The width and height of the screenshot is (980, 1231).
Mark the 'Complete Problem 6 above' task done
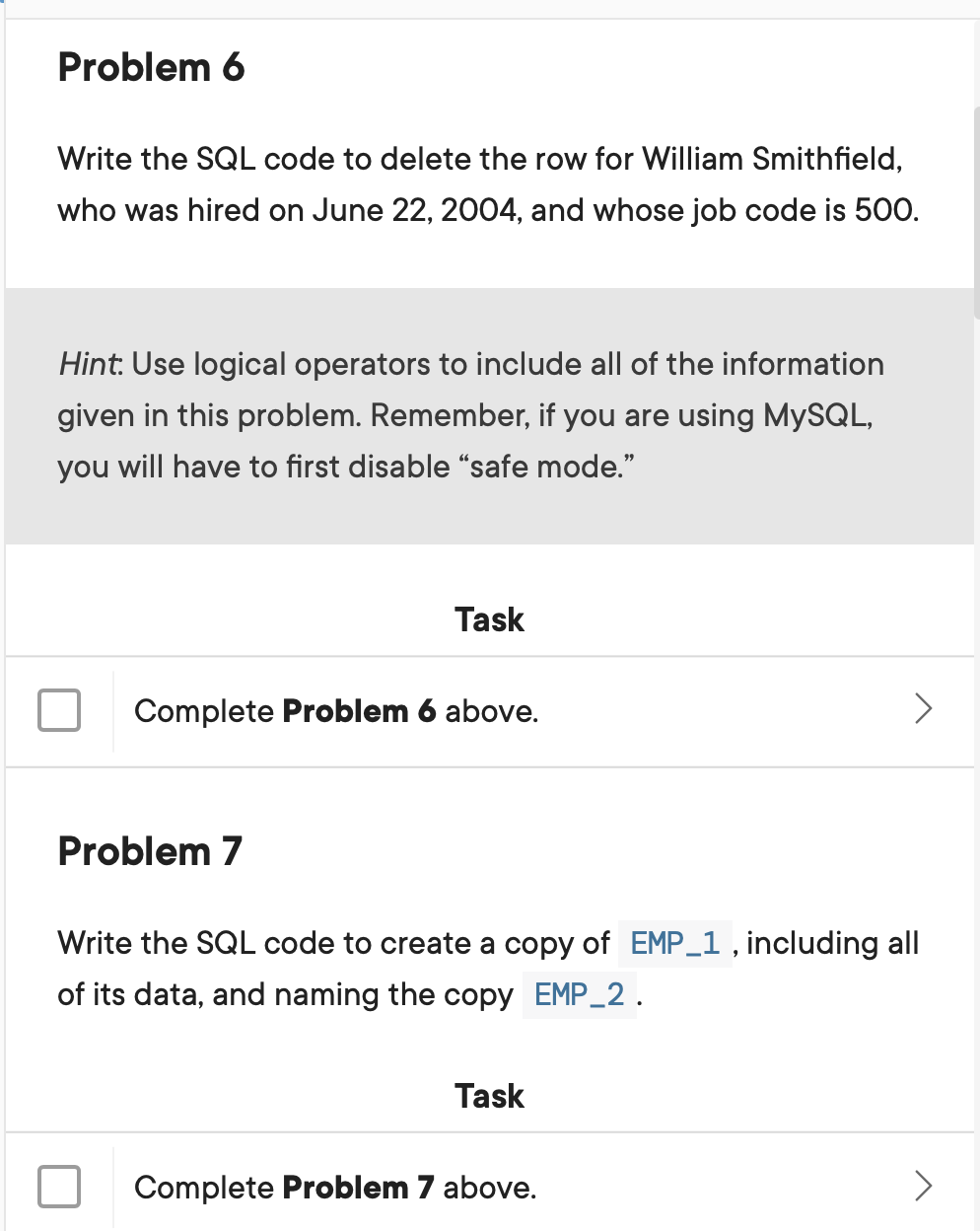pos(58,710)
